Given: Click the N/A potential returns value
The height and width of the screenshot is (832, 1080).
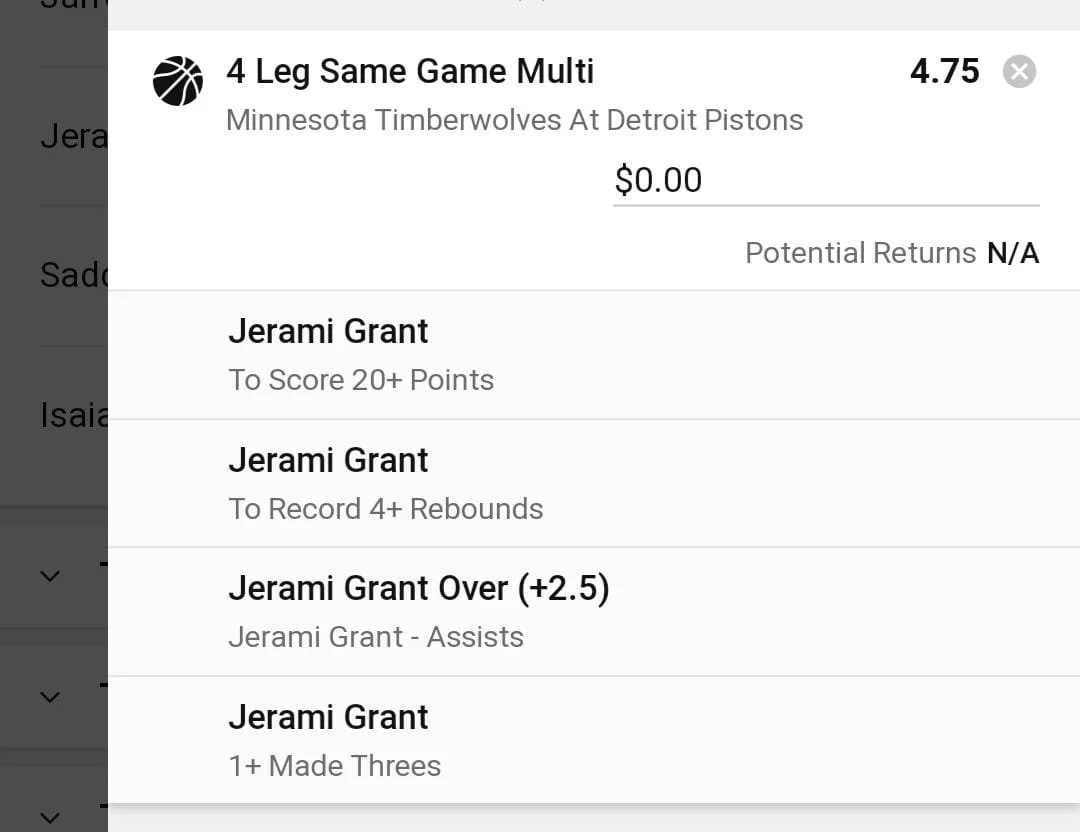Looking at the screenshot, I should tap(1013, 253).
